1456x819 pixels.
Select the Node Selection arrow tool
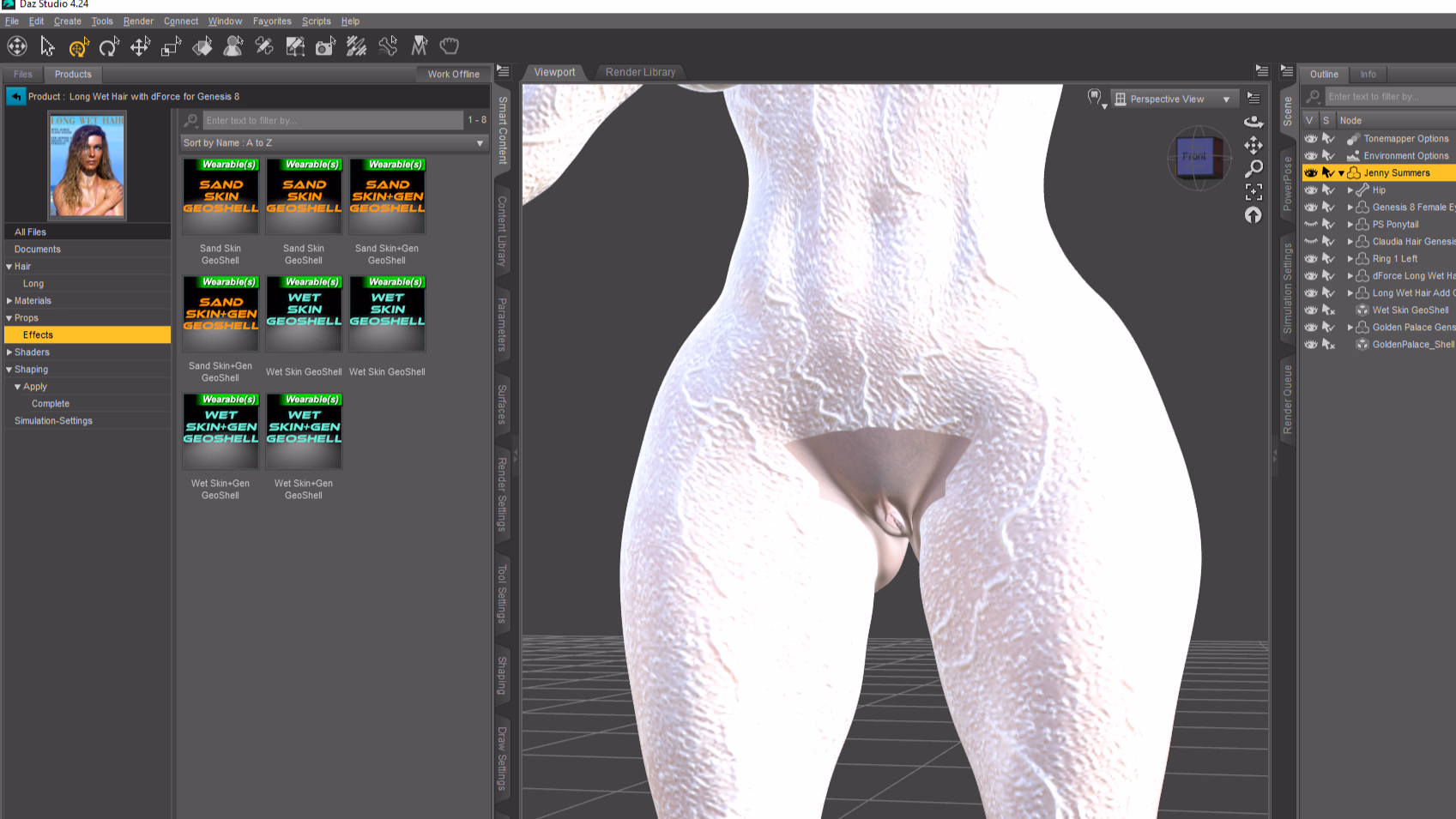47,46
